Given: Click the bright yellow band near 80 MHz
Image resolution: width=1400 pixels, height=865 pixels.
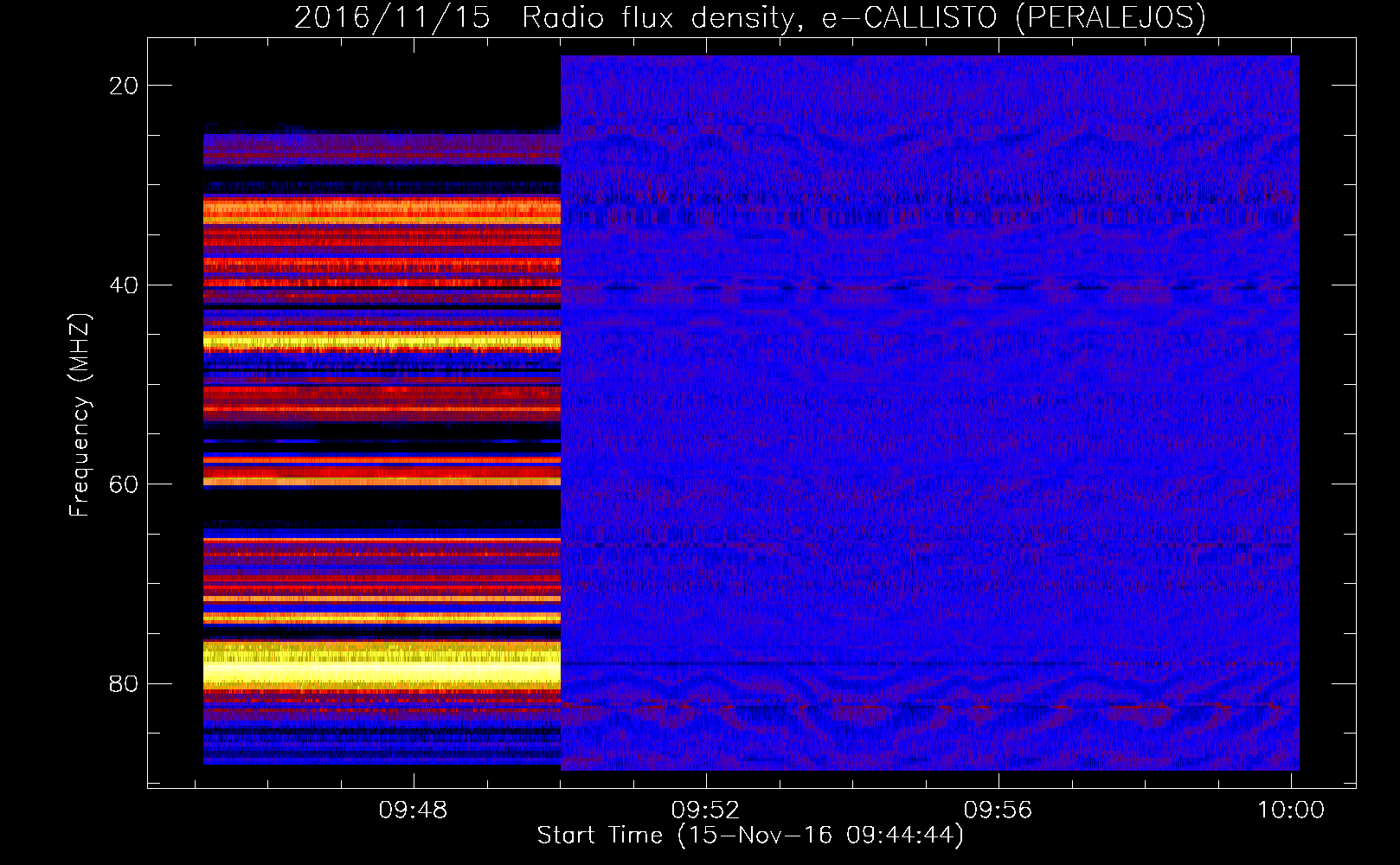Looking at the screenshot, I should [382, 666].
